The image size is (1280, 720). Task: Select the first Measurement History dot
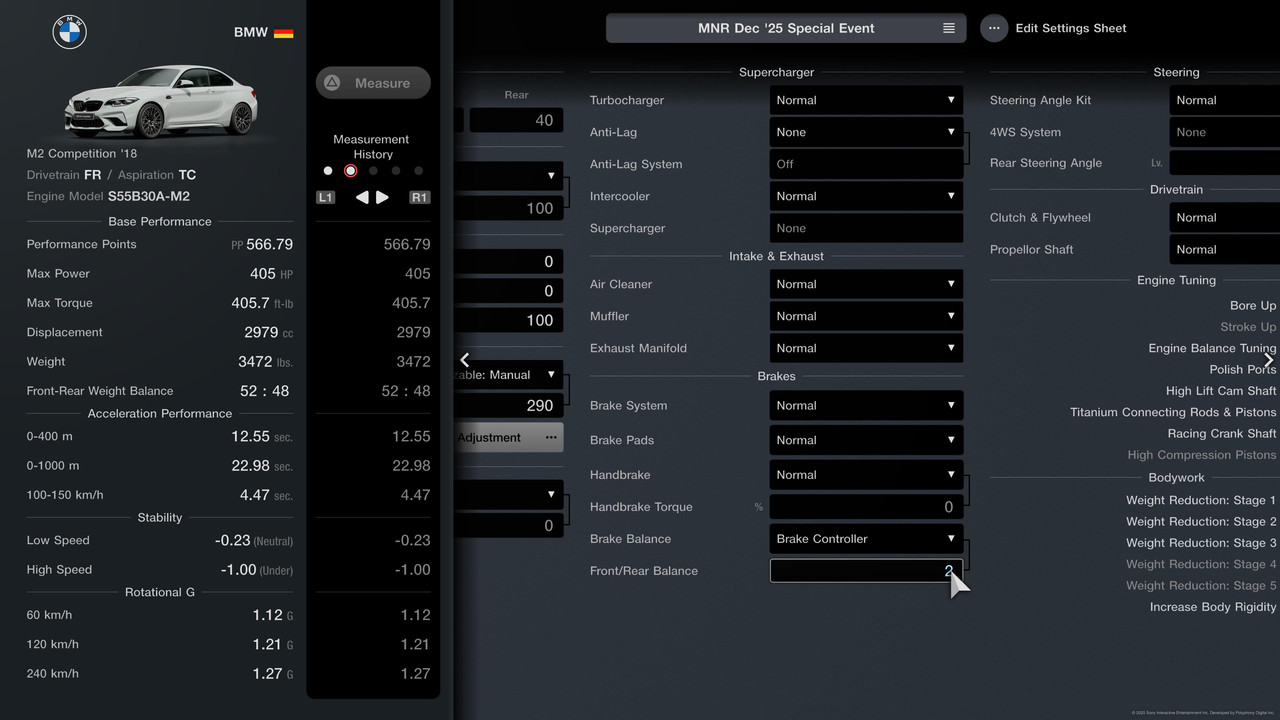coord(328,171)
